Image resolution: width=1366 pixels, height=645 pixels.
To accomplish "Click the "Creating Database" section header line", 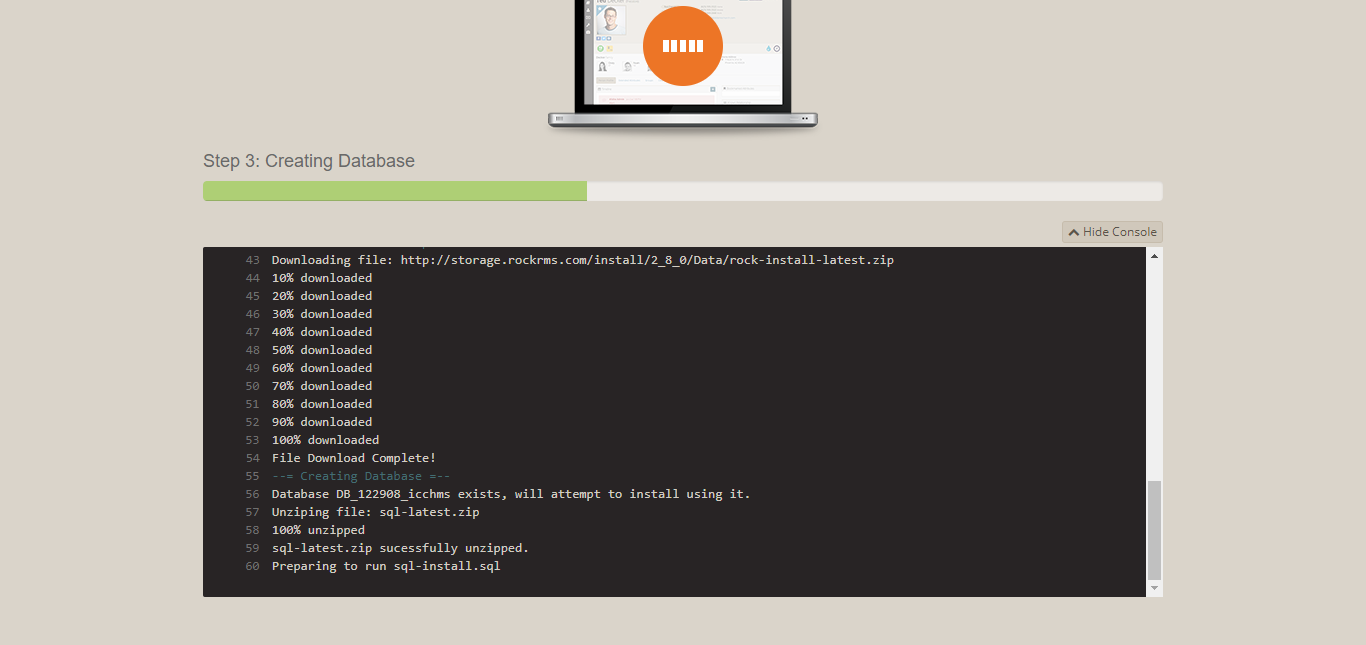I will [360, 476].
